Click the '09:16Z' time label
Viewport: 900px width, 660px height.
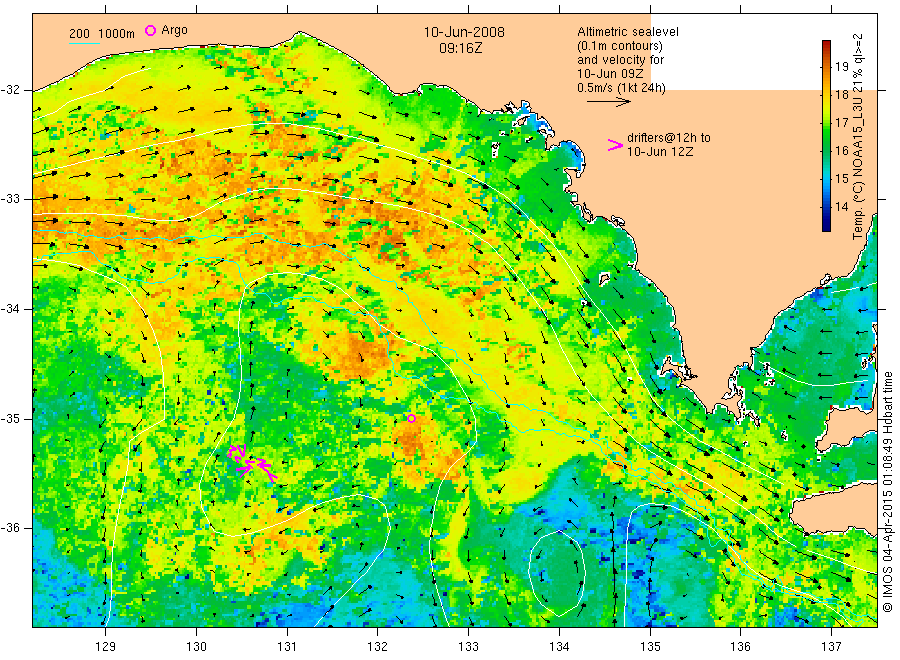click(x=460, y=48)
